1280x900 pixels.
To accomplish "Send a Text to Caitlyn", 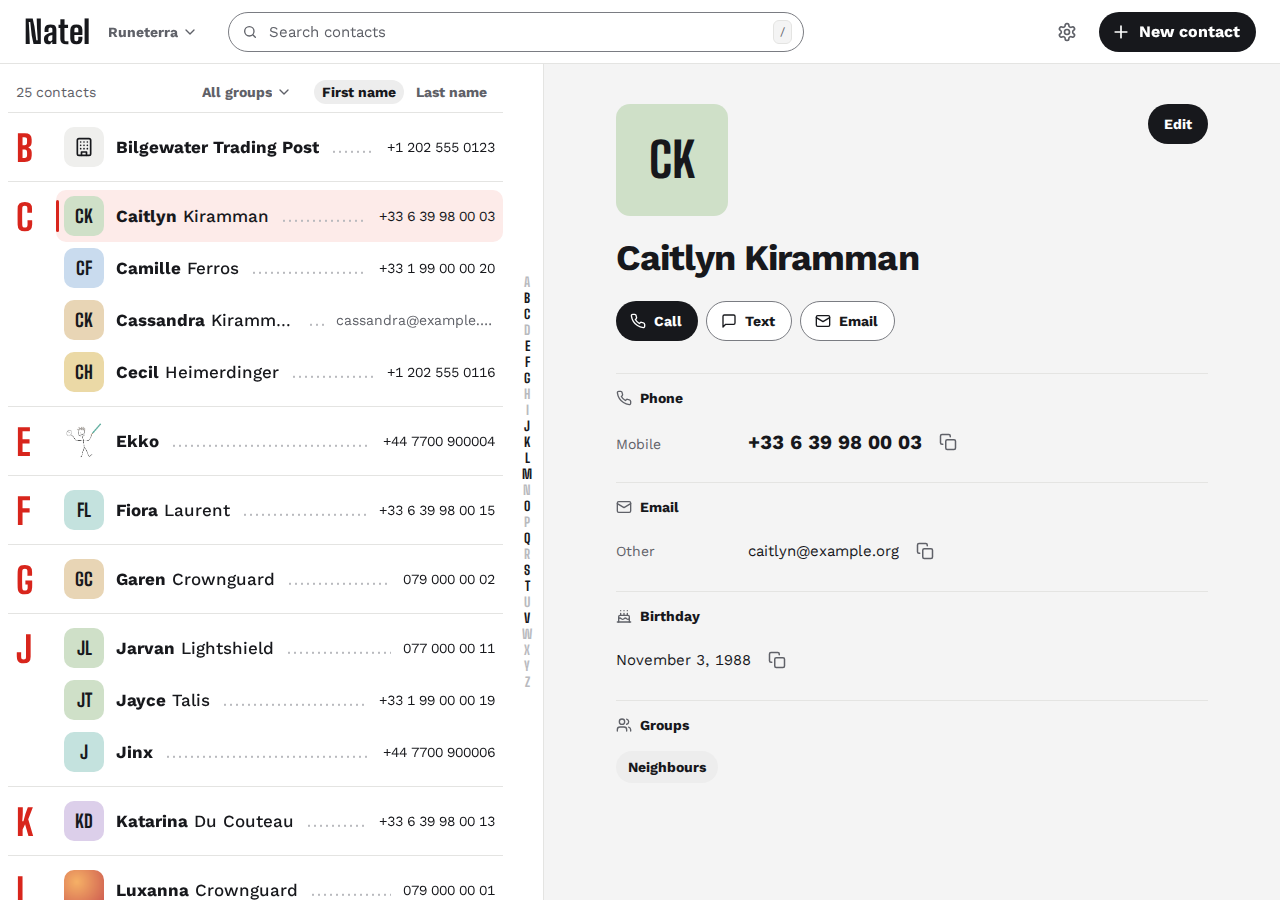I will 749,321.
